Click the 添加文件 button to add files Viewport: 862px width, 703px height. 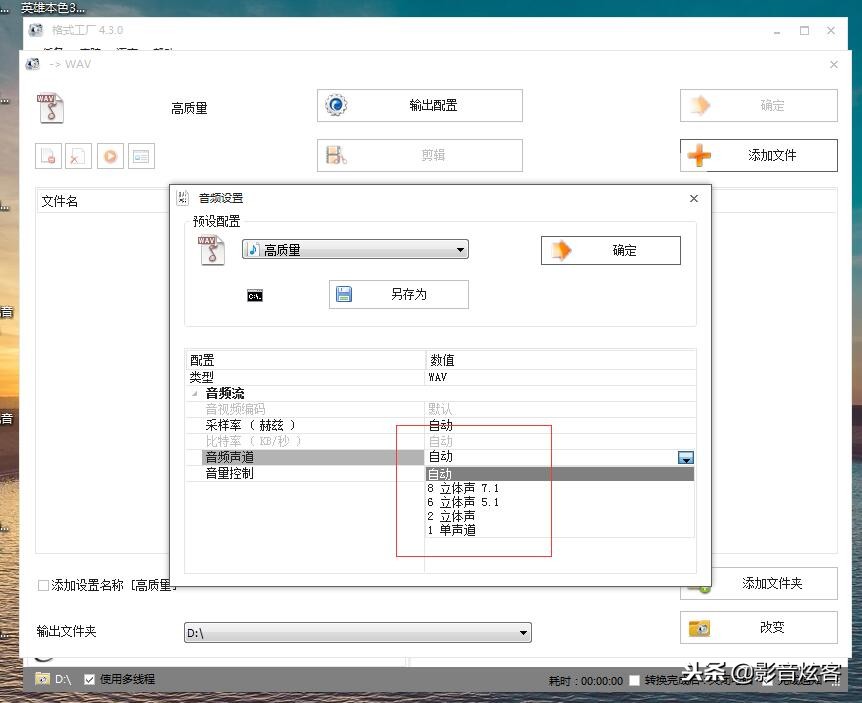point(758,155)
